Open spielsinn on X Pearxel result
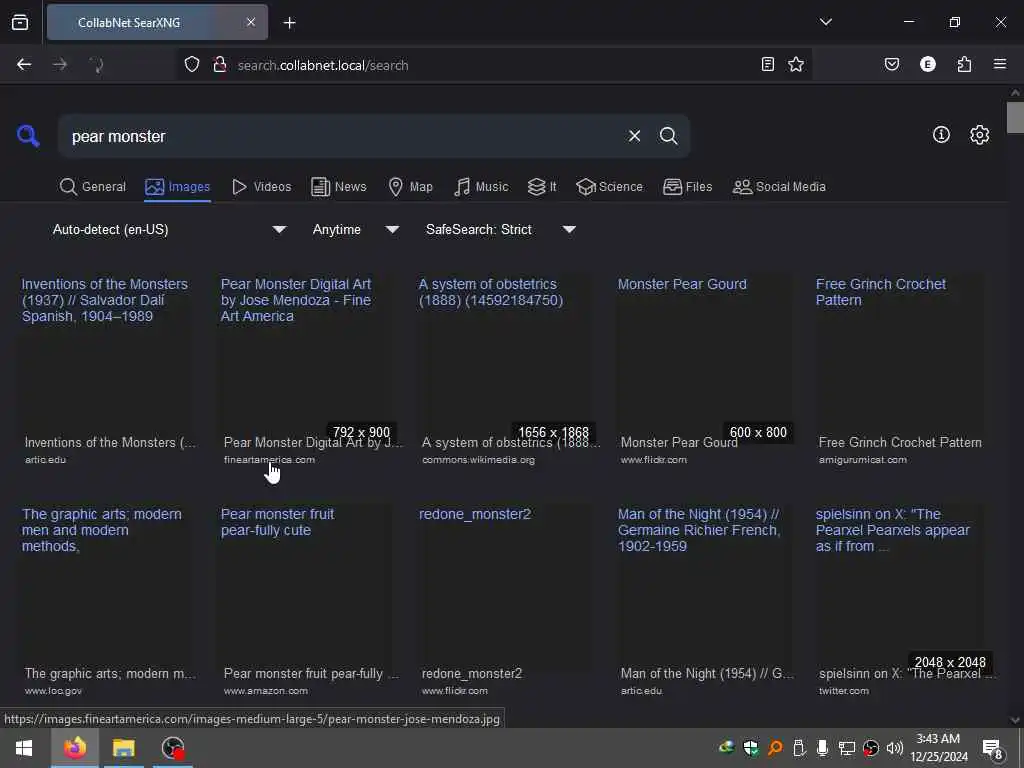The height and width of the screenshot is (768, 1024). tap(892, 530)
